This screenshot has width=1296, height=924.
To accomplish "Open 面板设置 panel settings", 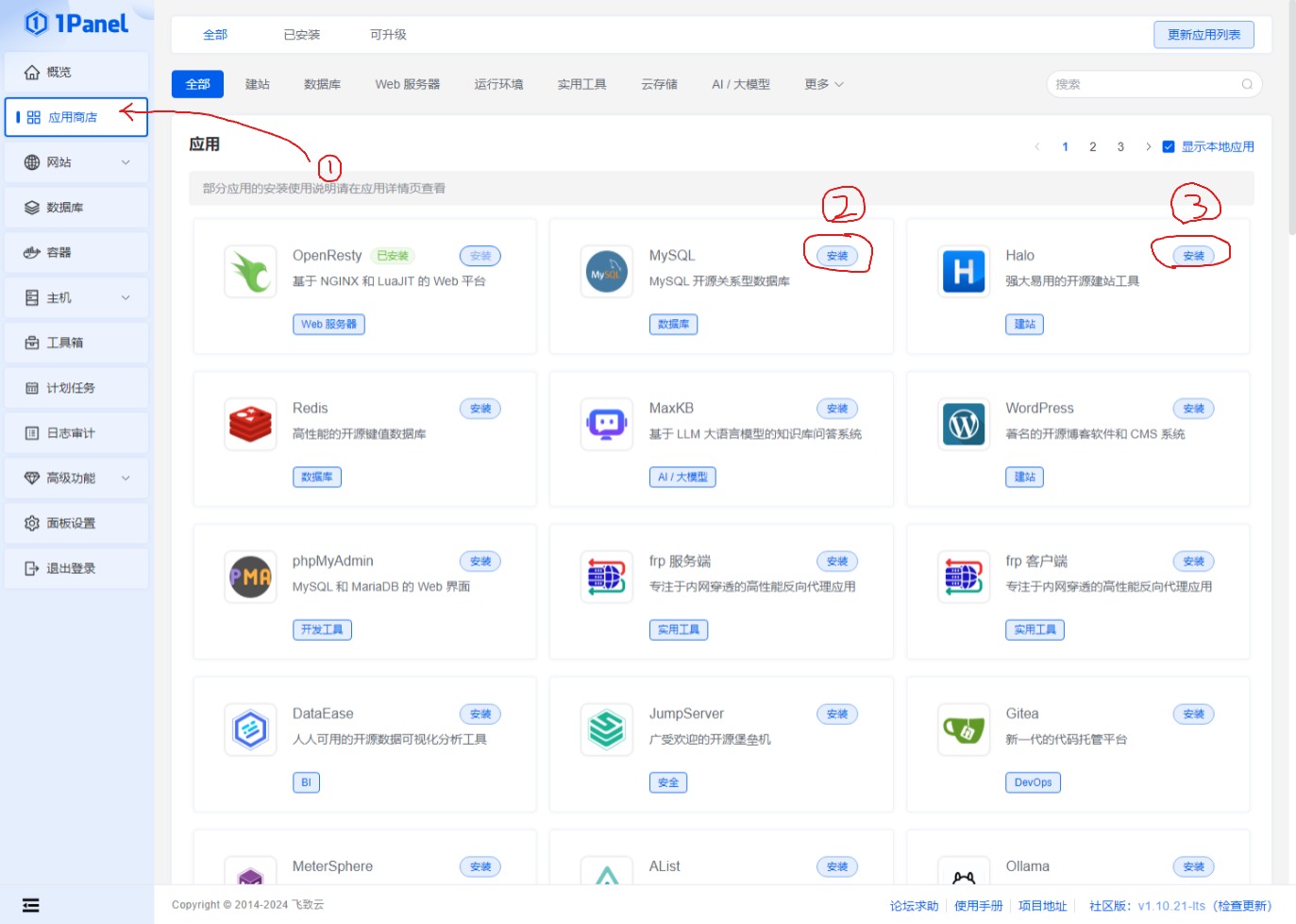I will point(76,523).
